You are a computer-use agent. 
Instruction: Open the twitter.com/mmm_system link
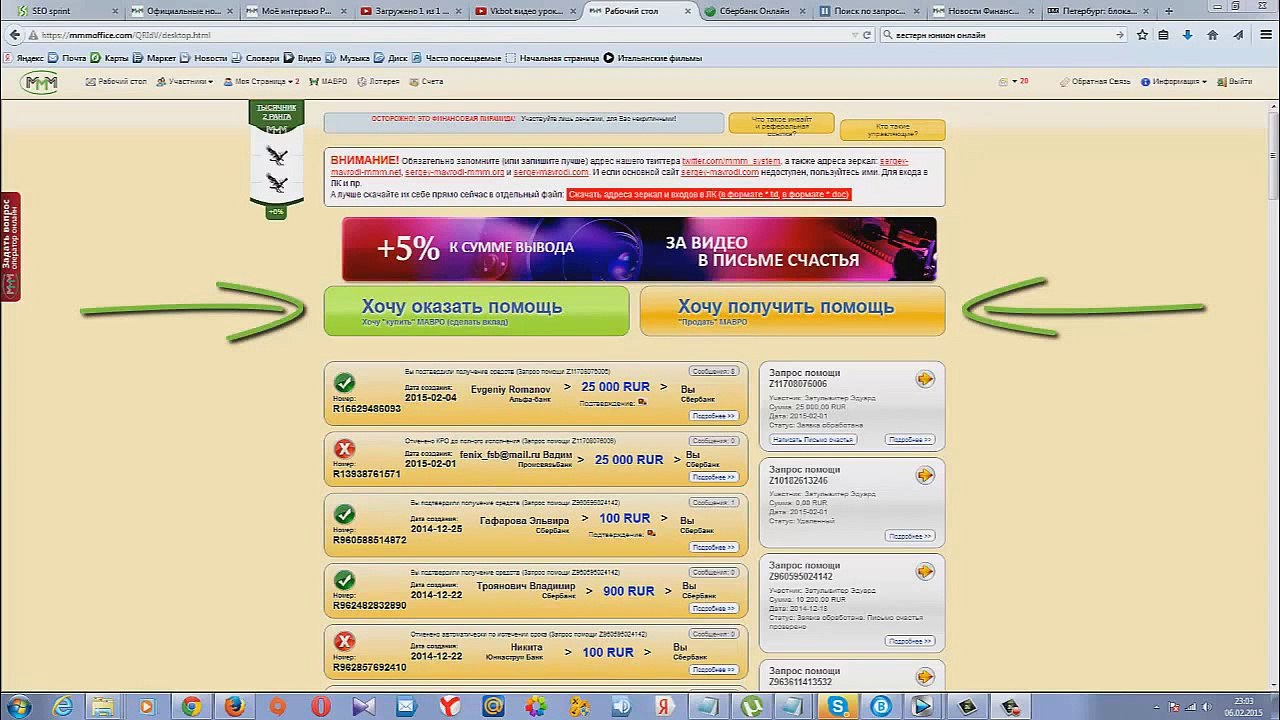click(x=731, y=161)
